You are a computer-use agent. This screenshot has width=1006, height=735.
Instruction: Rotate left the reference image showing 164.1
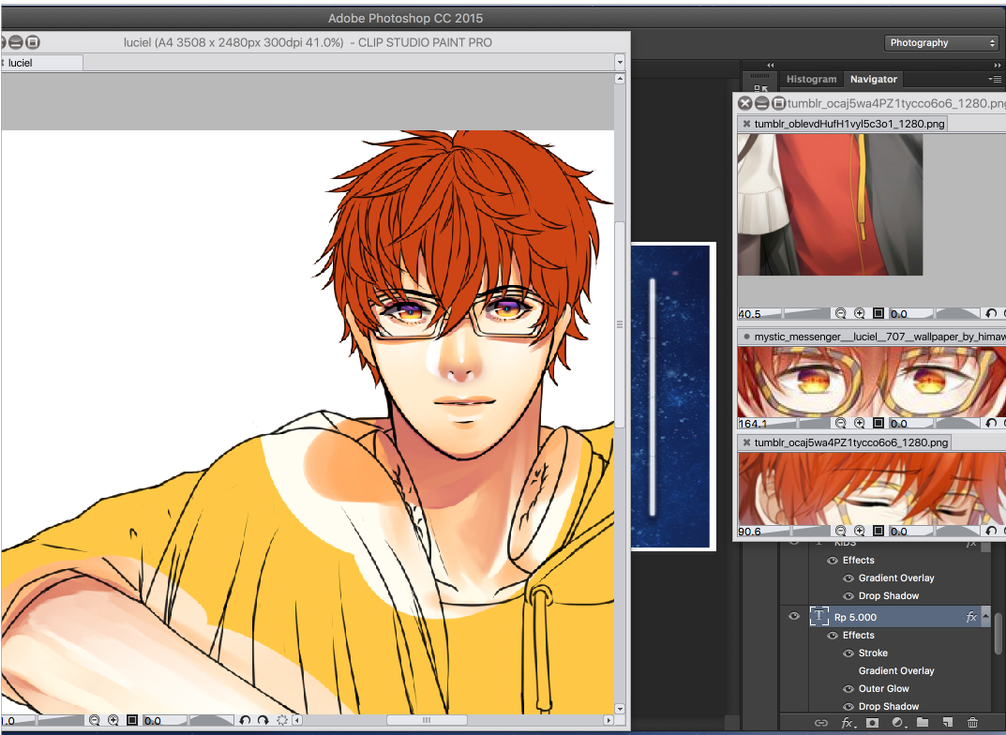(991, 423)
